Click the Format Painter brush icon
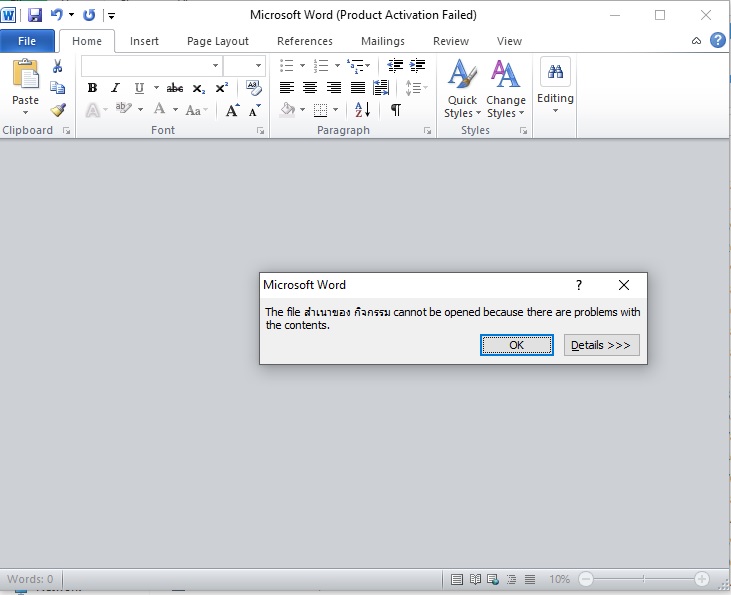The image size is (731, 595). [58, 110]
